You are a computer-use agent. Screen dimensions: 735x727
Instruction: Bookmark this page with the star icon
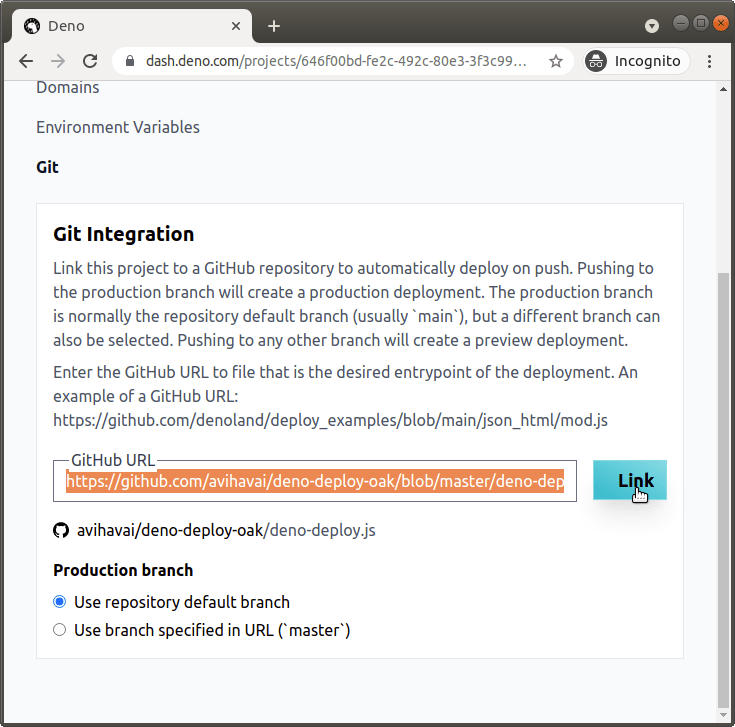555,61
